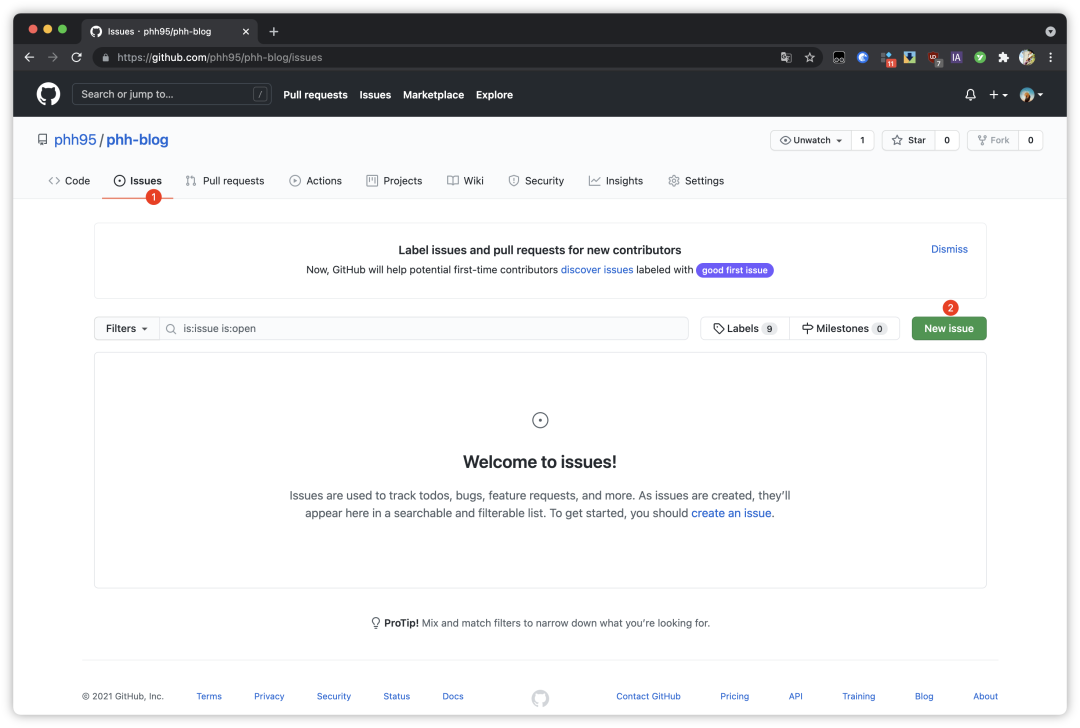The height and width of the screenshot is (728, 1080).
Task: Click the issue search filter field
Action: click(420, 328)
